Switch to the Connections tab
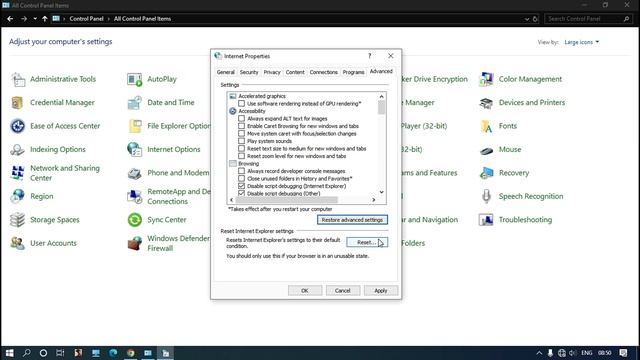This screenshot has width=640, height=360. pyautogui.click(x=324, y=72)
